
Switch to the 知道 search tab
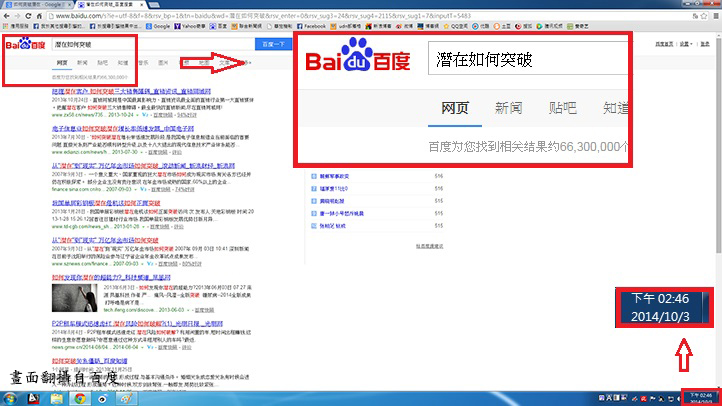click(x=123, y=63)
